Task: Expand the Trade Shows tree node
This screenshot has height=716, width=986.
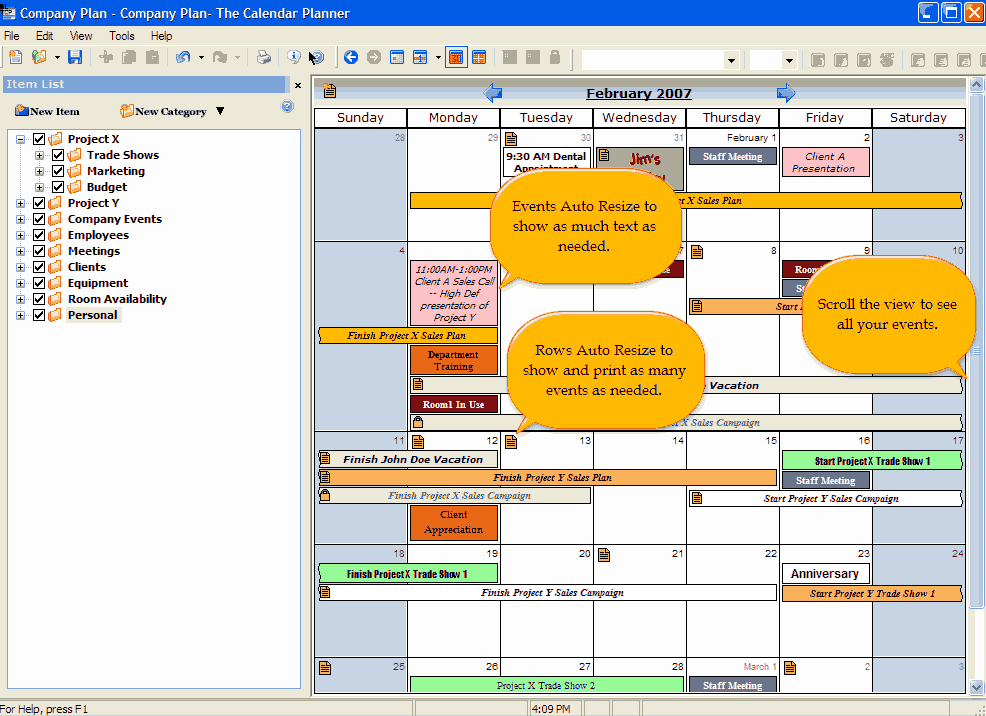Action: [39, 155]
